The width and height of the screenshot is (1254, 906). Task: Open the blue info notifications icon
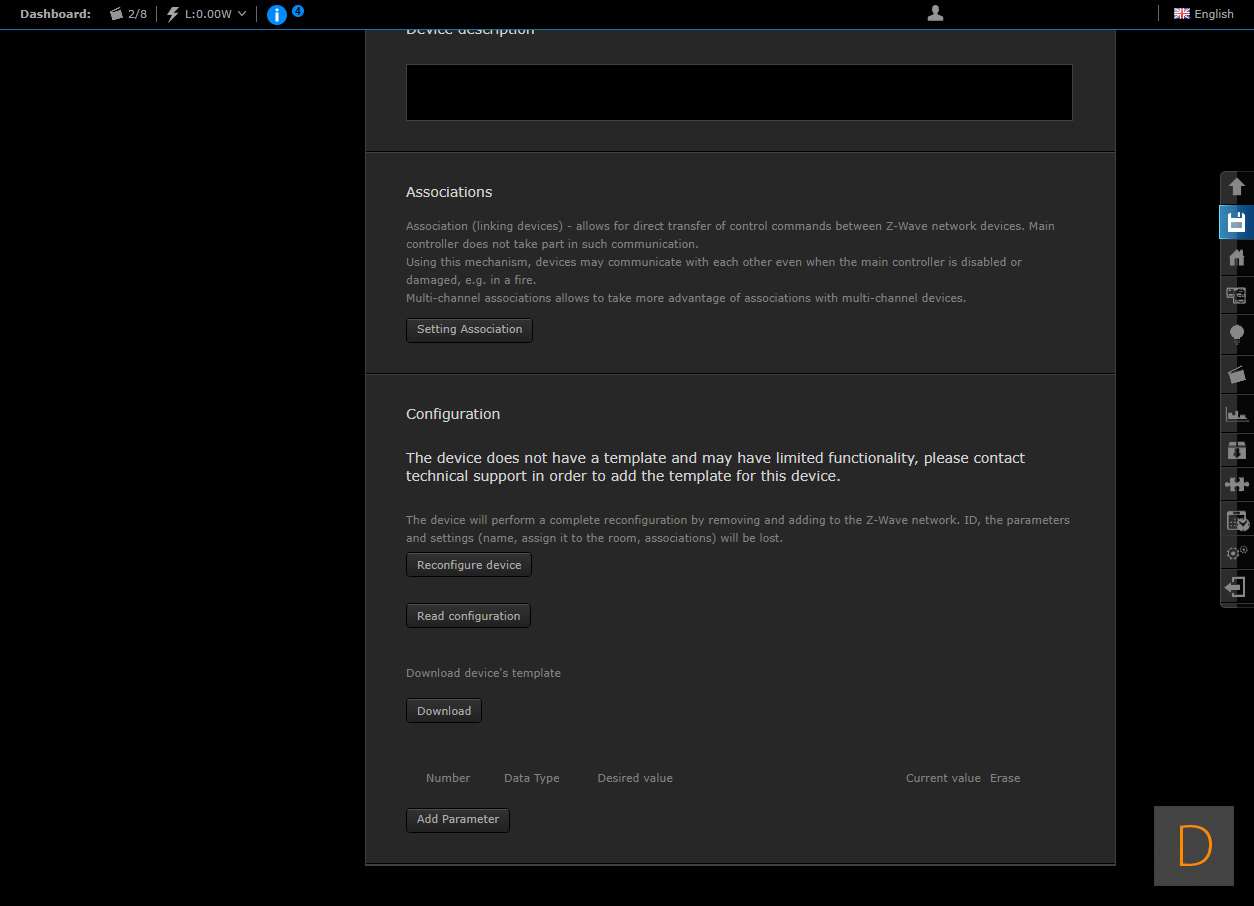[277, 14]
